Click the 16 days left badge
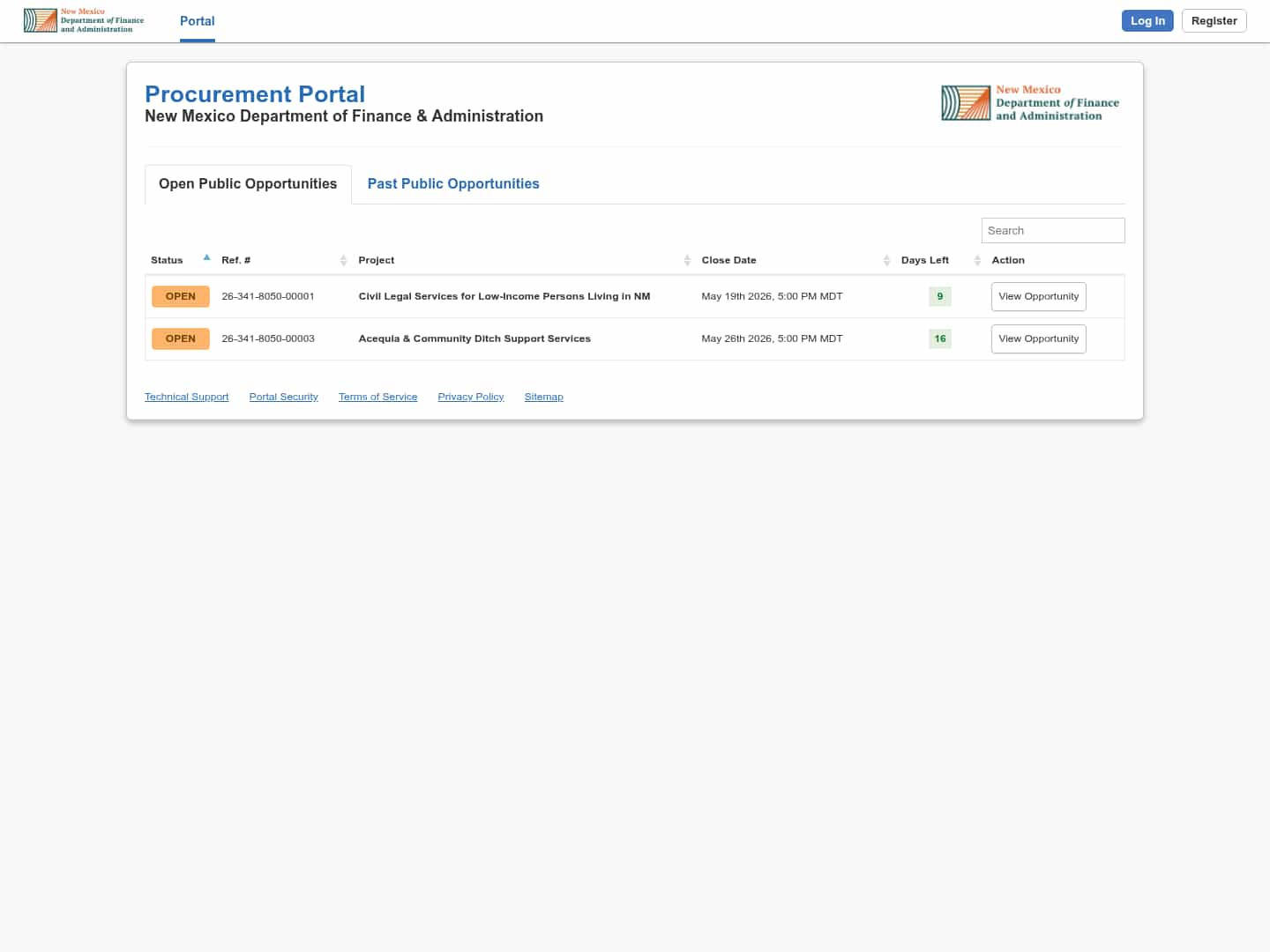 coord(940,339)
